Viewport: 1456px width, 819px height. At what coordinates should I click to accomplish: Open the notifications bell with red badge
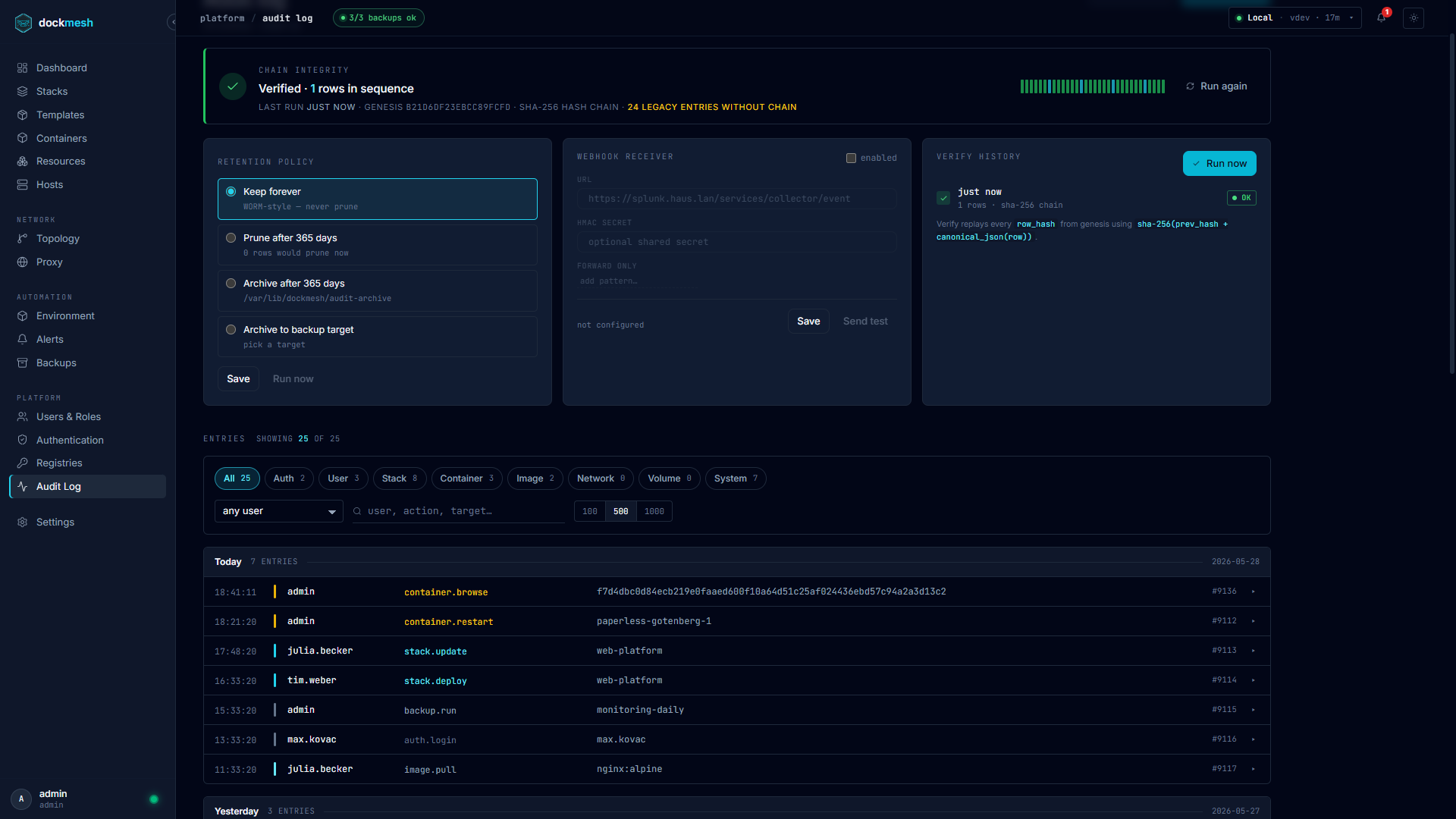click(1382, 17)
